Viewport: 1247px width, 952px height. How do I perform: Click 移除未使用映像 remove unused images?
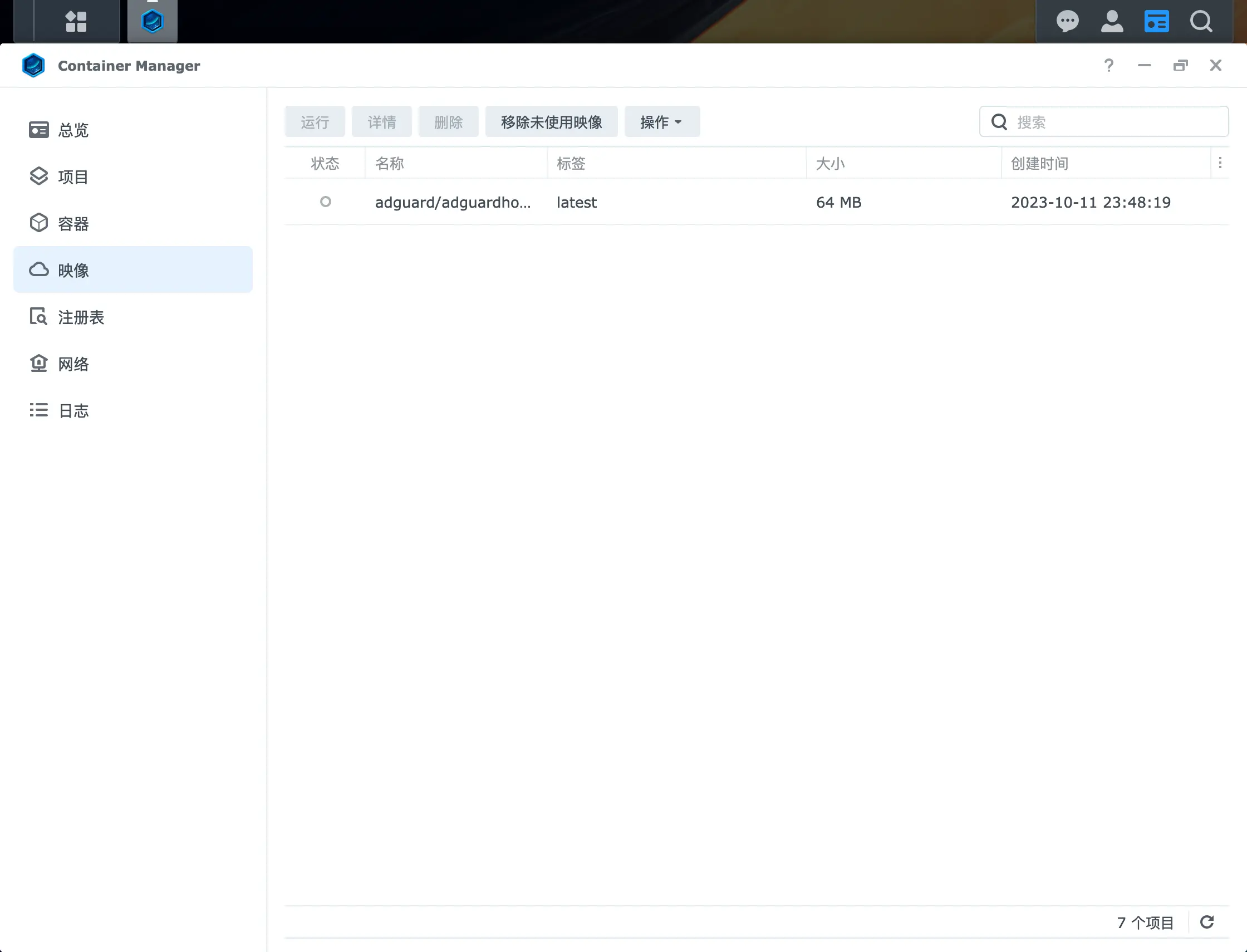point(551,121)
